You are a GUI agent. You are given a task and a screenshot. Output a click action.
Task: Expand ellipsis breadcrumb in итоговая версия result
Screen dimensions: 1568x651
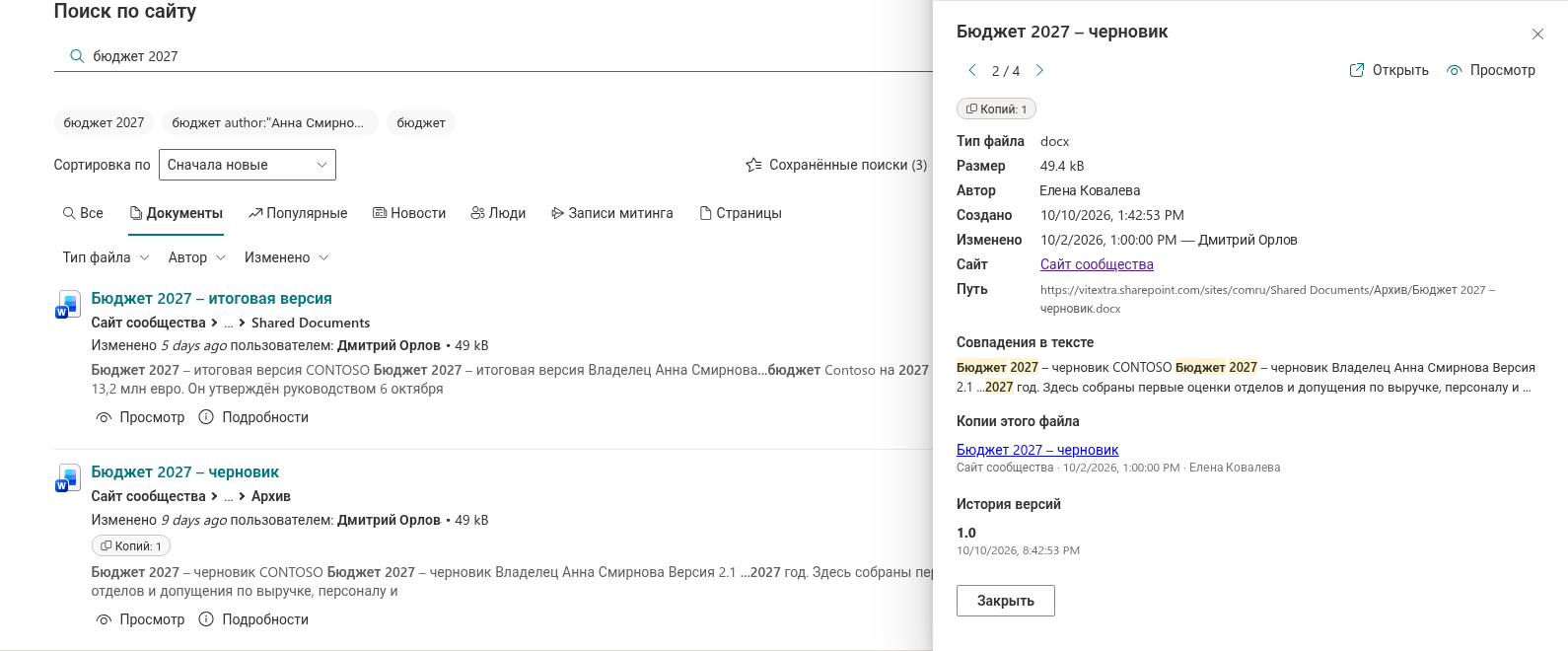click(229, 324)
